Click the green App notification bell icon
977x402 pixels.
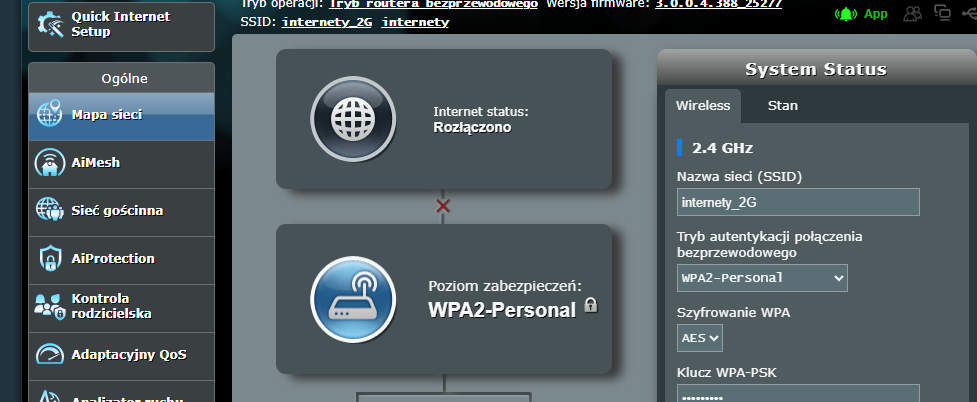pyautogui.click(x=846, y=14)
